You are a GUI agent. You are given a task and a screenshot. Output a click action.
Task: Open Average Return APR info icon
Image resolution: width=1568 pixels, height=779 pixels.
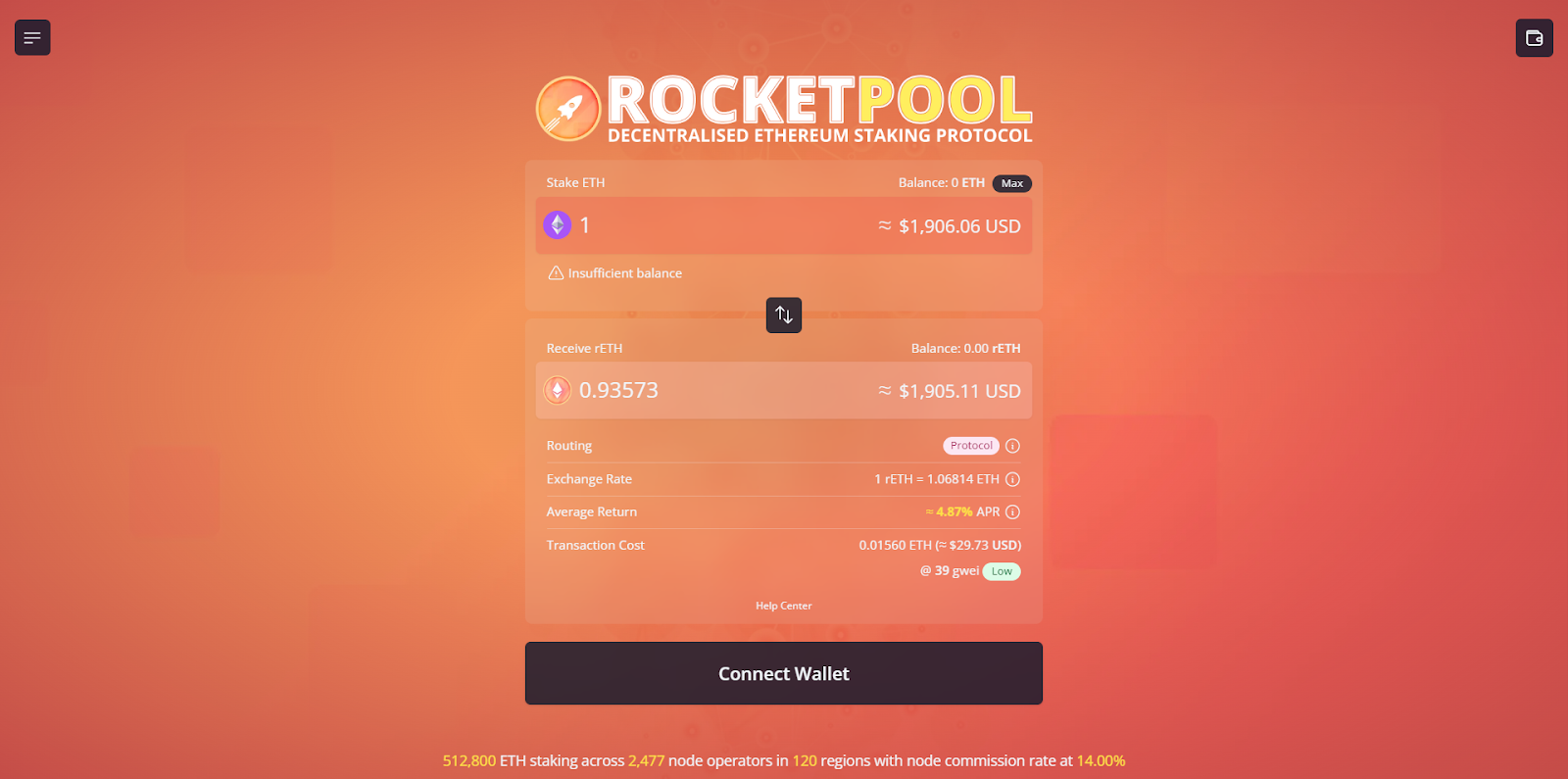(x=1013, y=511)
